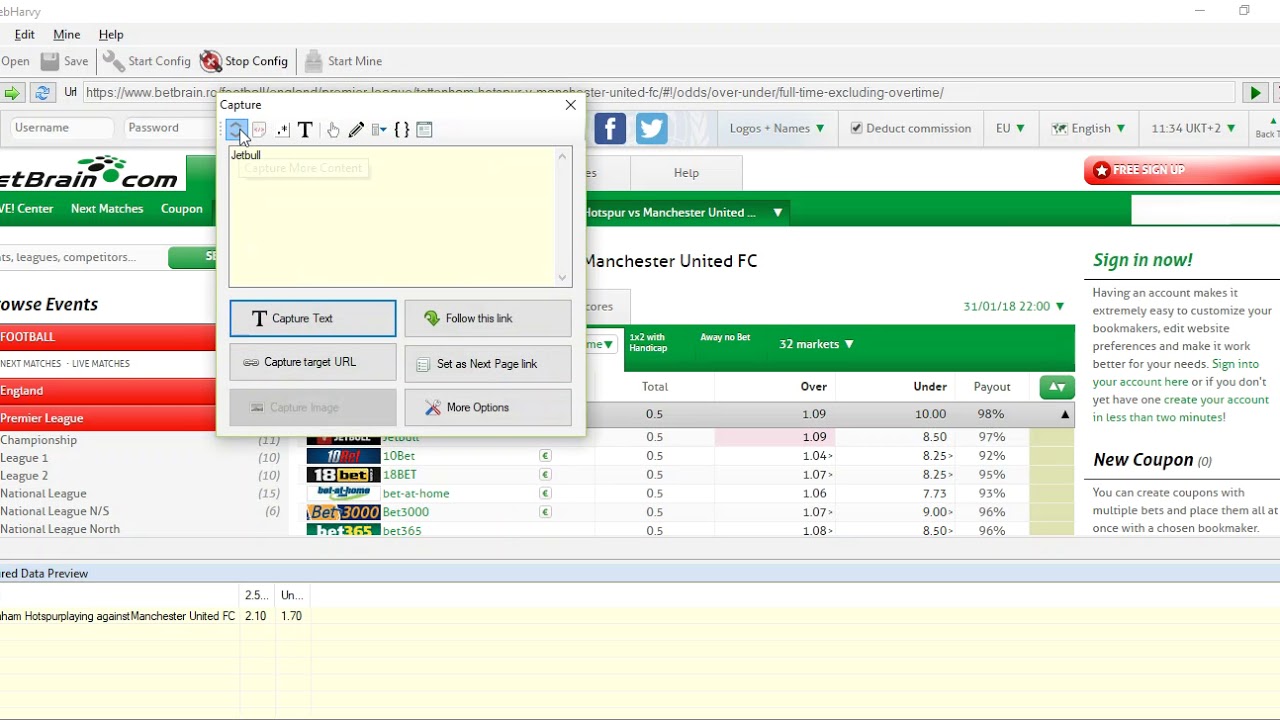
Task: Click the green forward navigation arrow
Action: pos(12,93)
